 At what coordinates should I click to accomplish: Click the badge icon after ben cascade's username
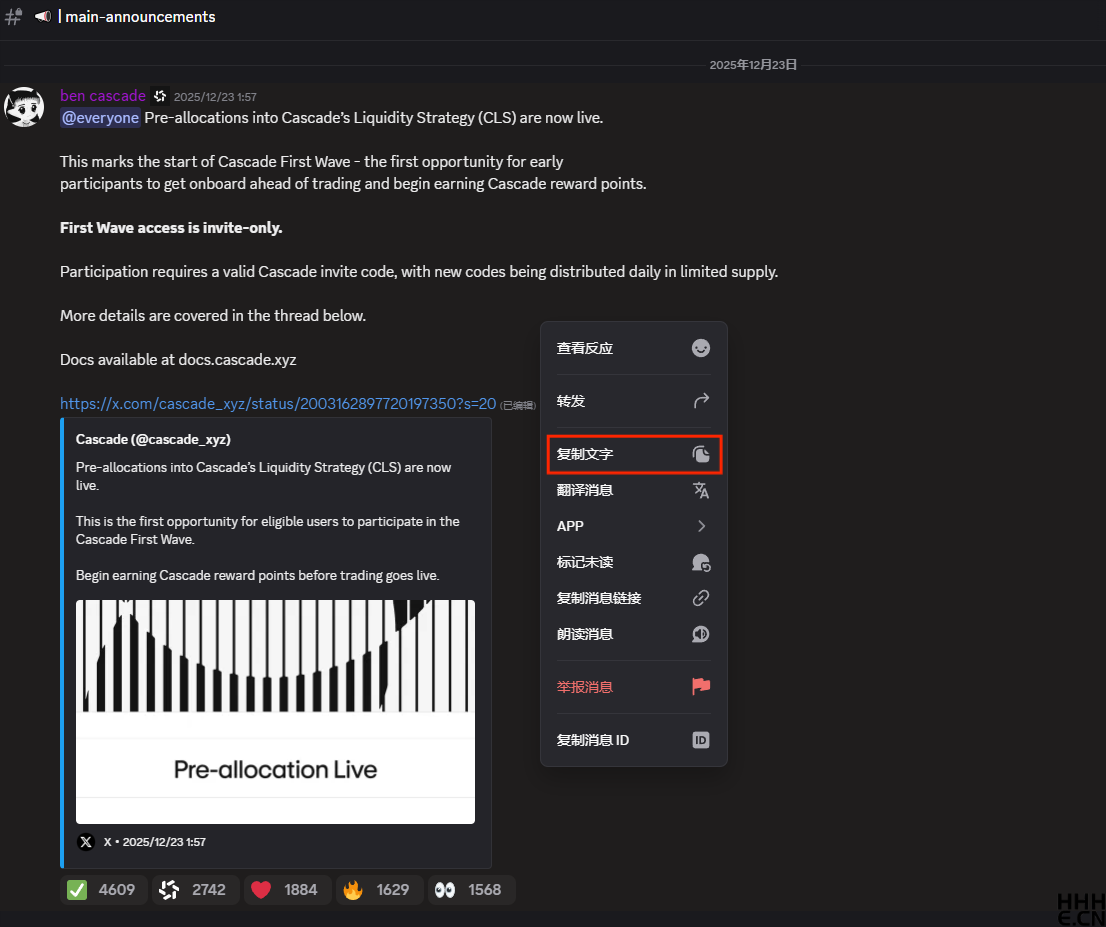click(160, 96)
